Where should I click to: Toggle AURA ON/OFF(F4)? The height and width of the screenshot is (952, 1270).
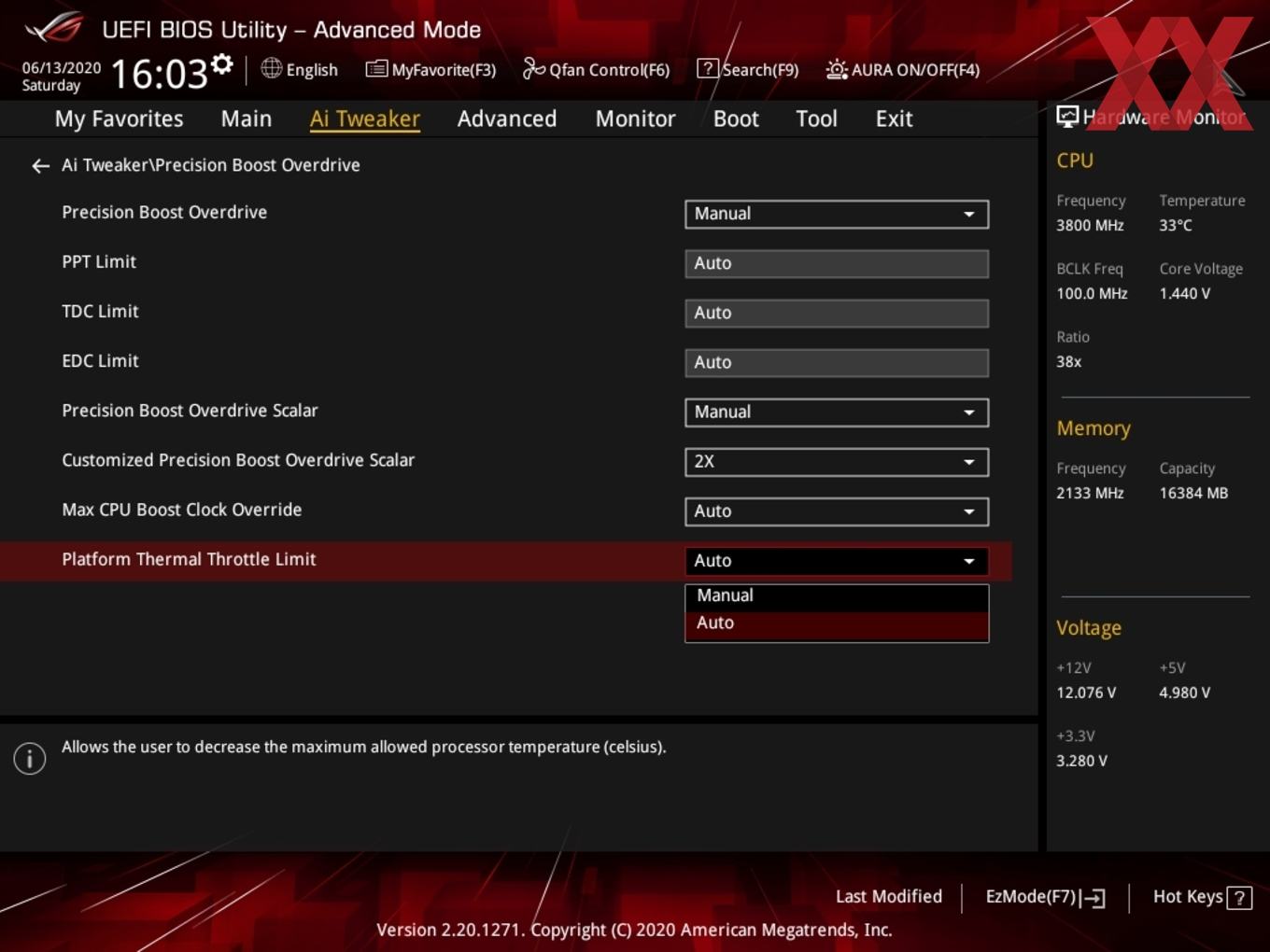(903, 69)
